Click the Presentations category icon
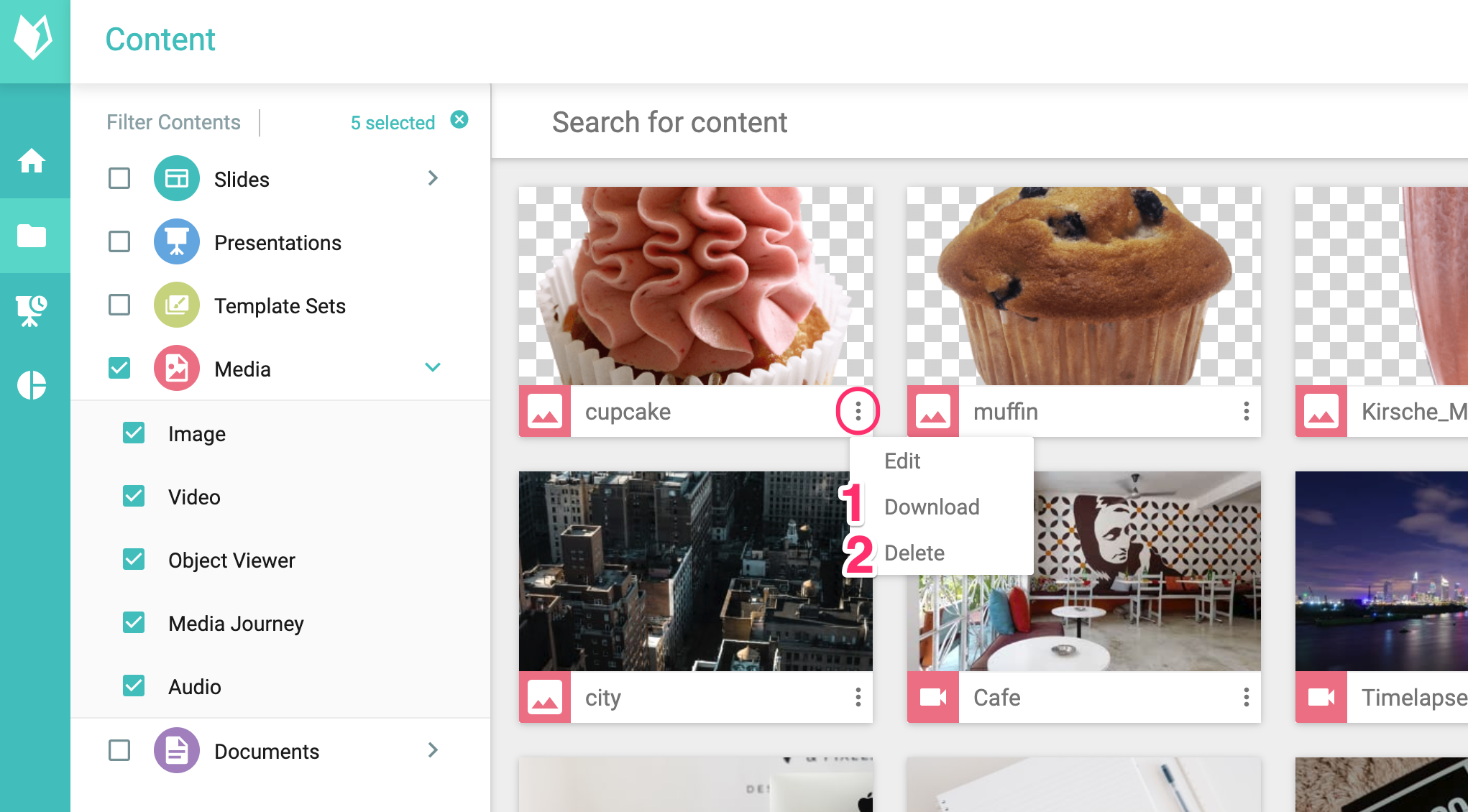This screenshot has width=1468, height=812. pyautogui.click(x=177, y=241)
